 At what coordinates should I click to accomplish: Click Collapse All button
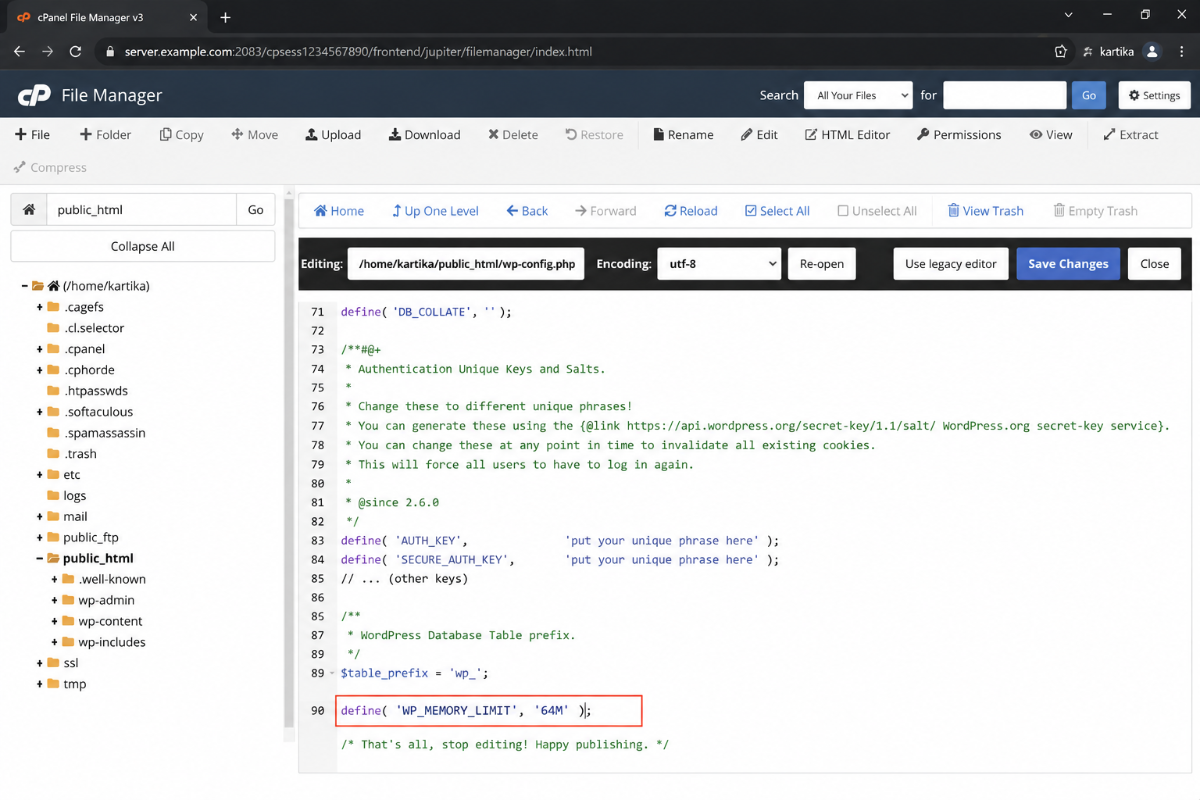(x=143, y=246)
